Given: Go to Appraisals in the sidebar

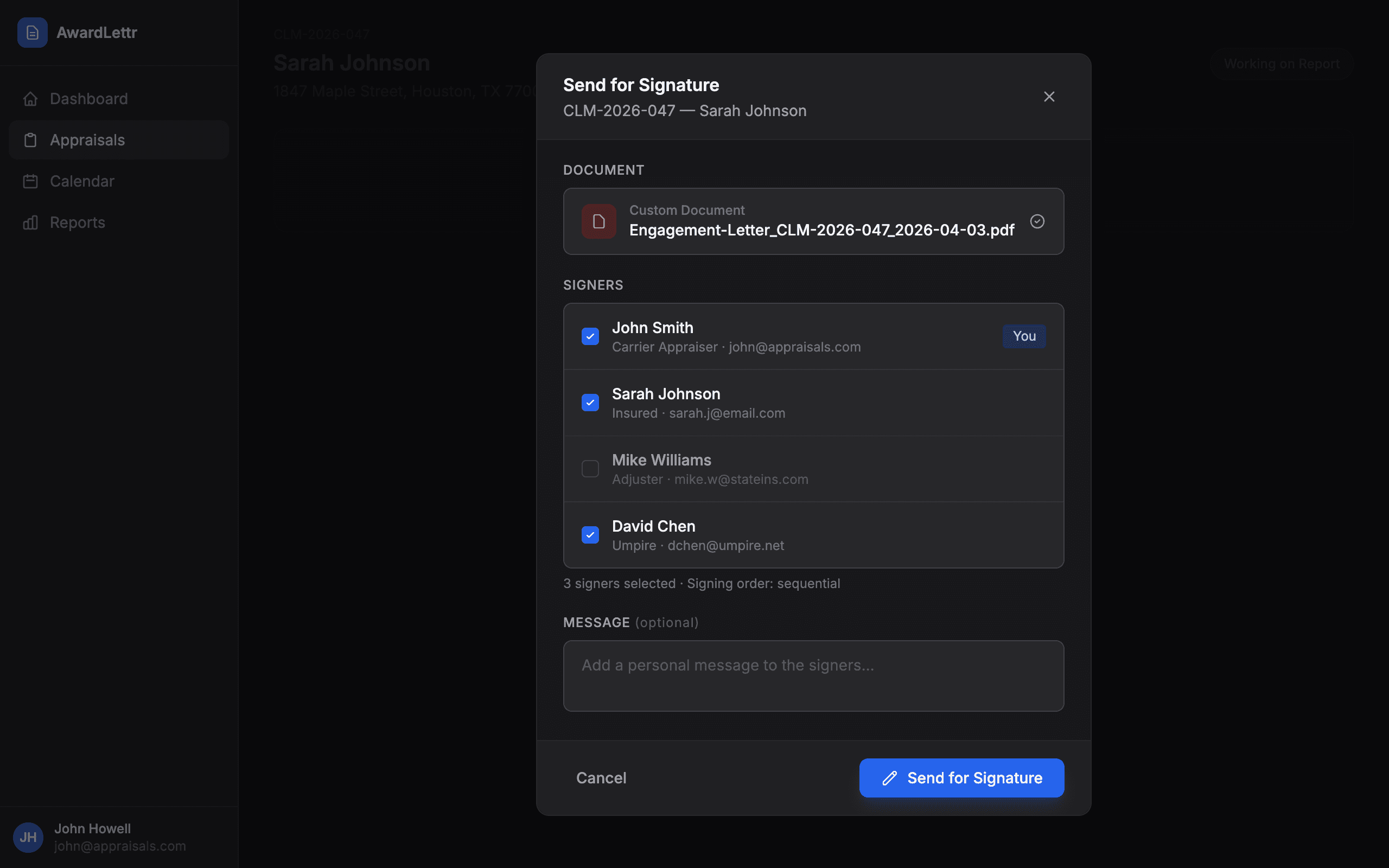Looking at the screenshot, I should [x=119, y=140].
